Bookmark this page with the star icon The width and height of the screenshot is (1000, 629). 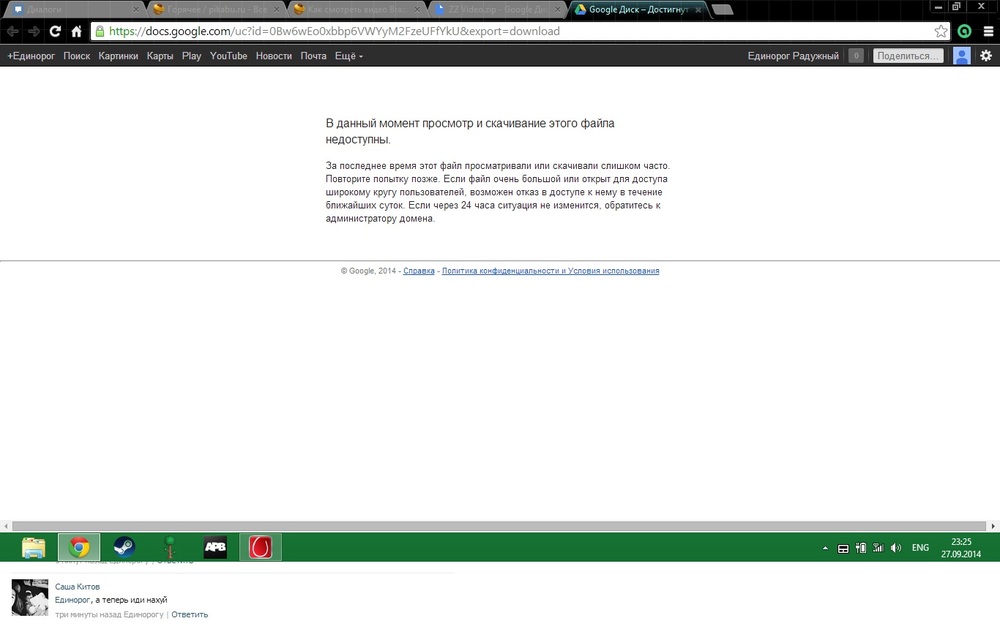pyautogui.click(x=940, y=31)
